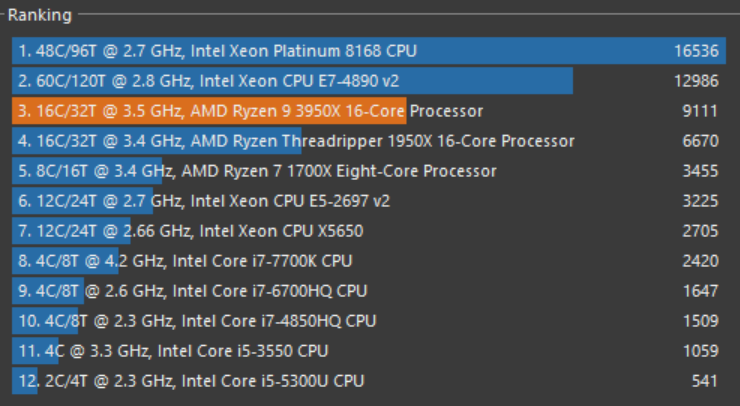Click the 6670 score value
Screen dimensions: 740x406
pyautogui.click(x=700, y=141)
